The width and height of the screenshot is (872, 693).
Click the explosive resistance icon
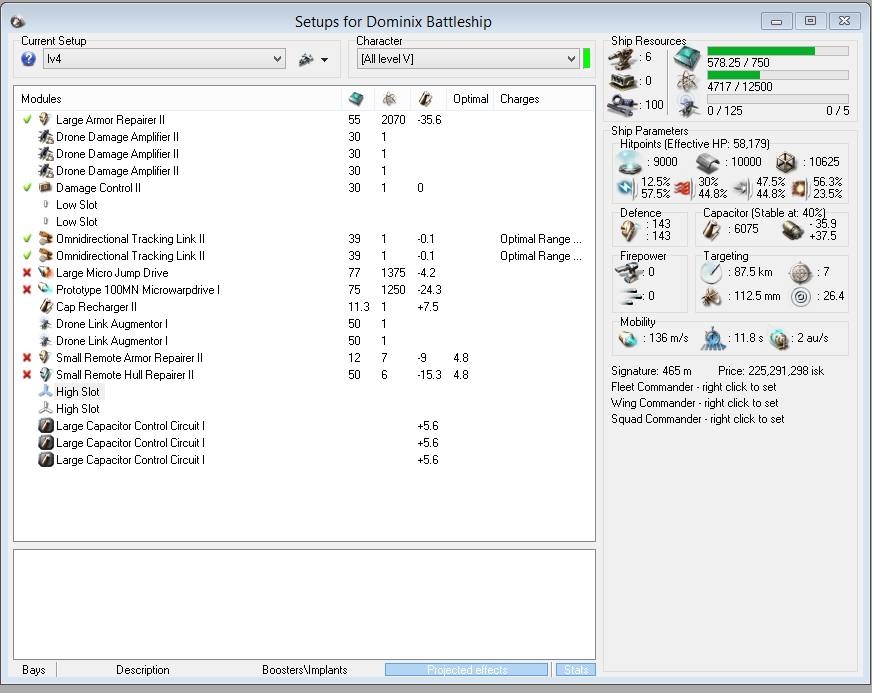pos(799,189)
